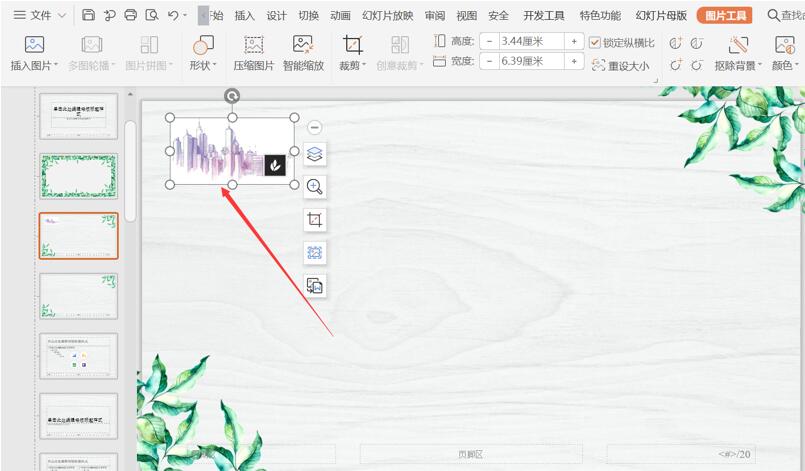The image size is (805, 471).
Task: Open the 形状 shape tool
Action: click(x=203, y=45)
